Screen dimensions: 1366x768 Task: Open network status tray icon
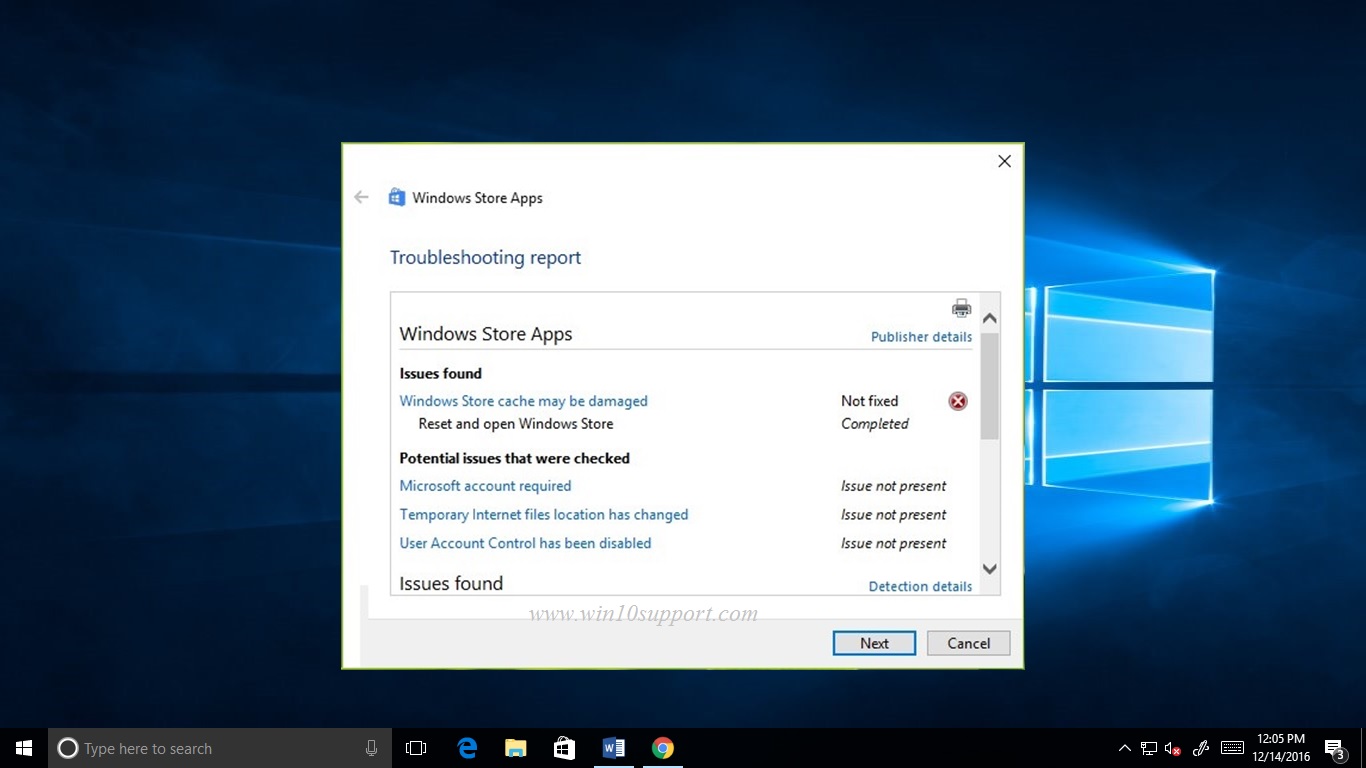pos(1149,748)
